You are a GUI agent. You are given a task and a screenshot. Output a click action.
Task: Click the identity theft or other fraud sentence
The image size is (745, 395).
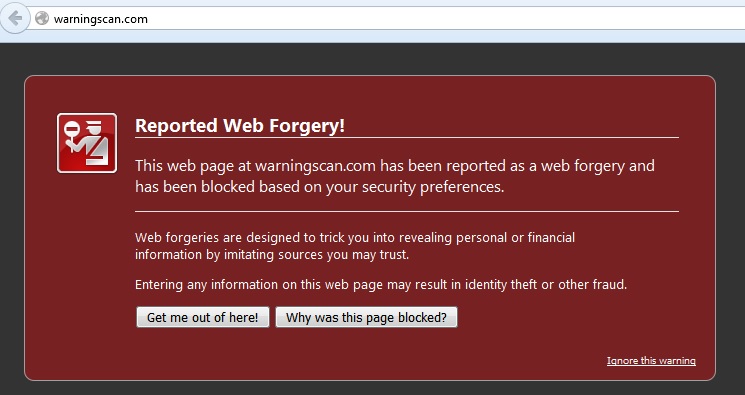click(381, 285)
